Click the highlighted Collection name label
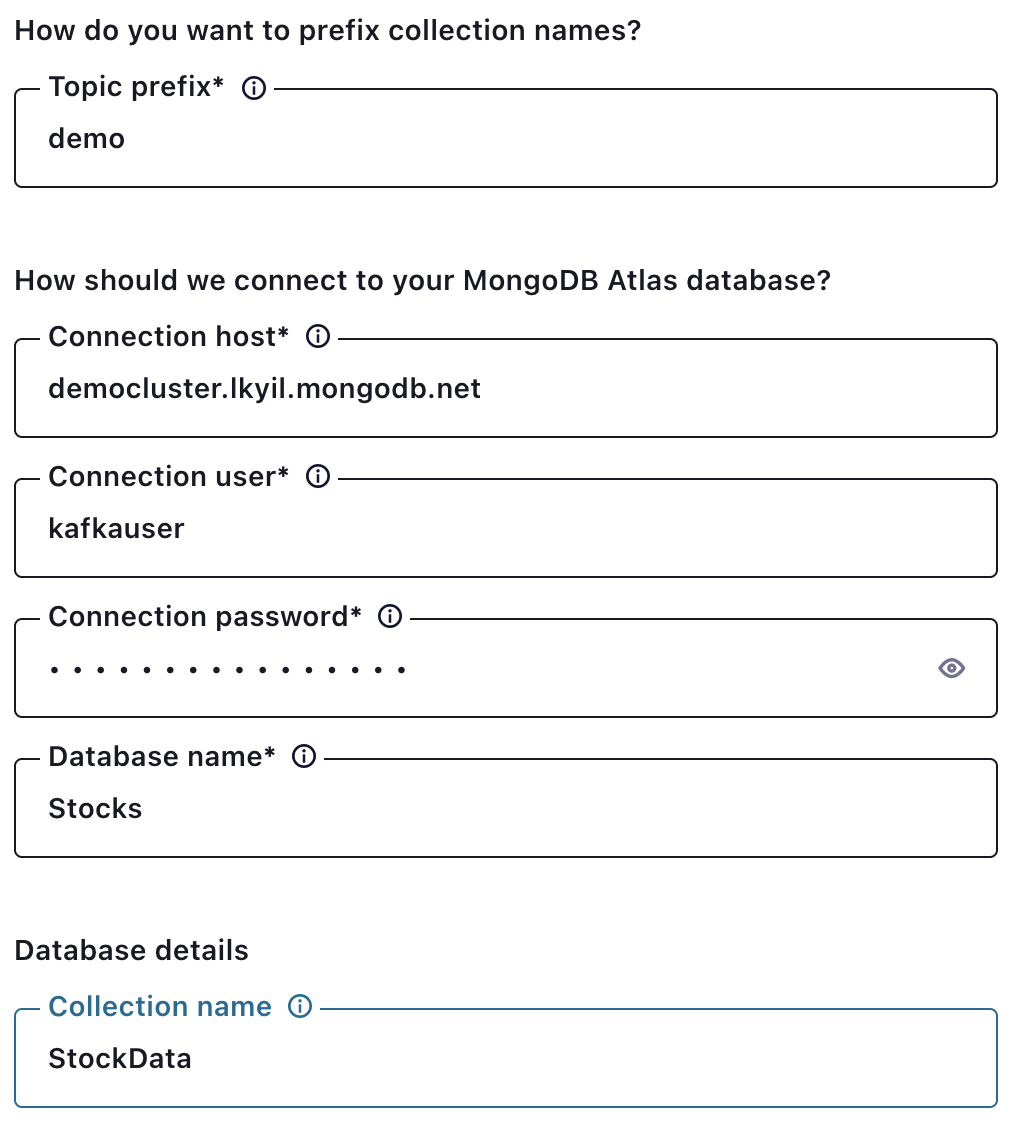 [160, 1007]
